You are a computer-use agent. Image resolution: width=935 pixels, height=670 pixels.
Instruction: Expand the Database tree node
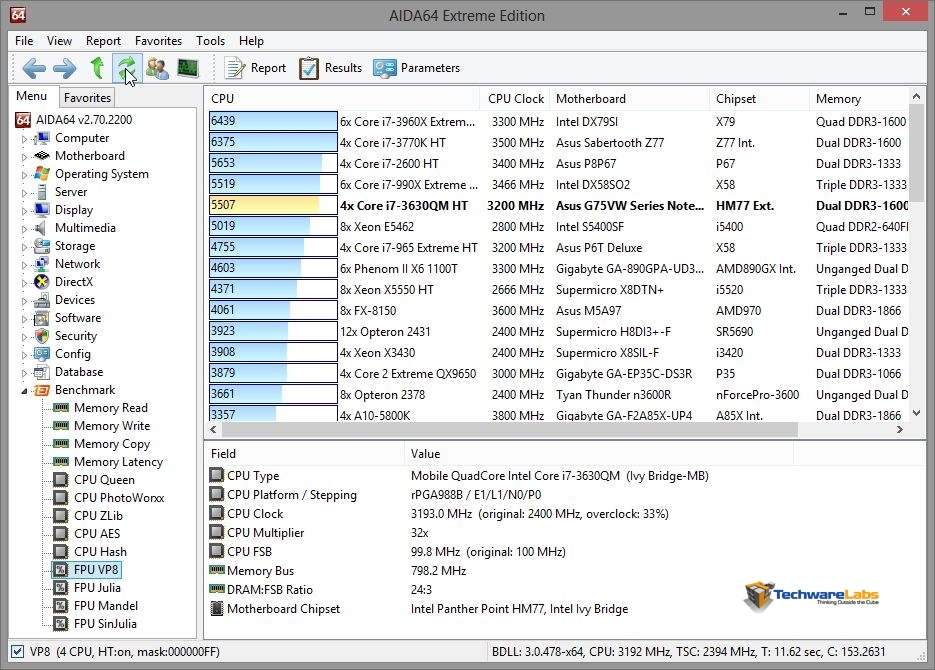click(24, 373)
